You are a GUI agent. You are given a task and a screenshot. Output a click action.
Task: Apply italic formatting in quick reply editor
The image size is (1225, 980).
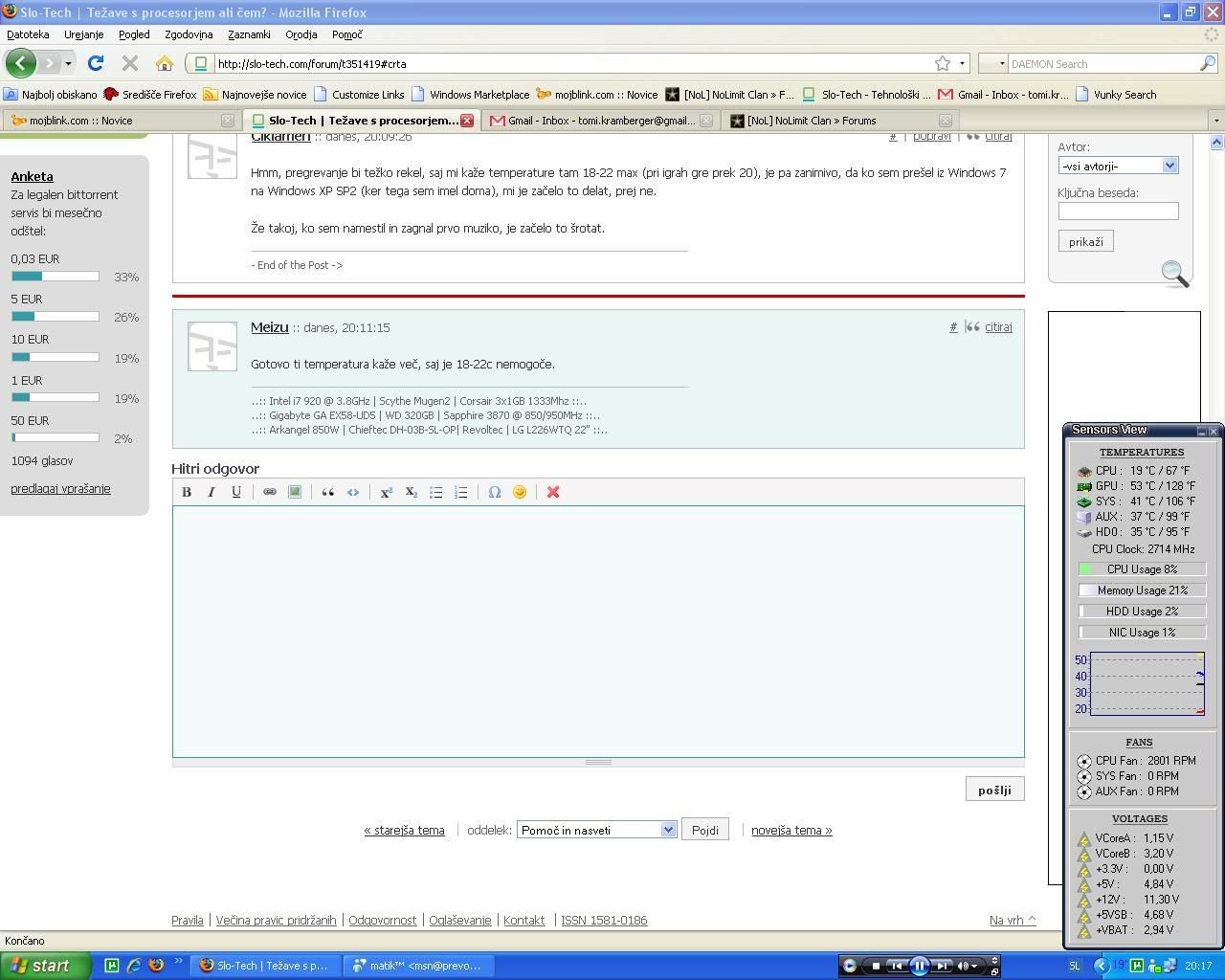coord(212,492)
